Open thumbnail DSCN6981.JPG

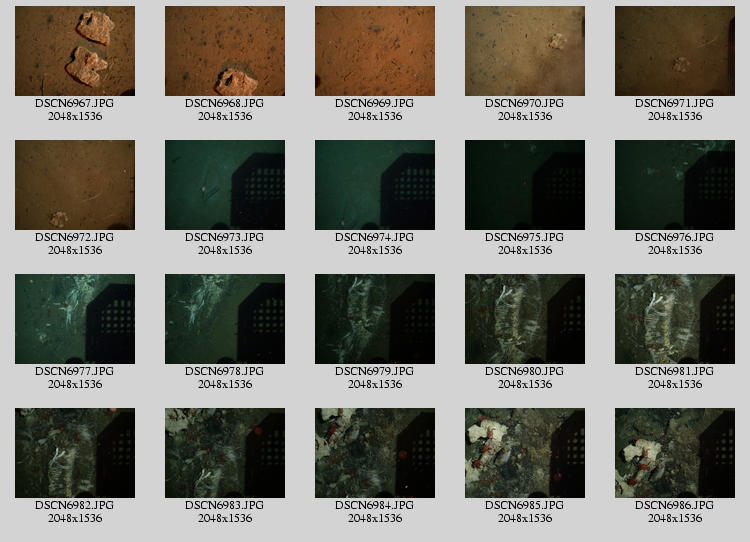point(675,319)
